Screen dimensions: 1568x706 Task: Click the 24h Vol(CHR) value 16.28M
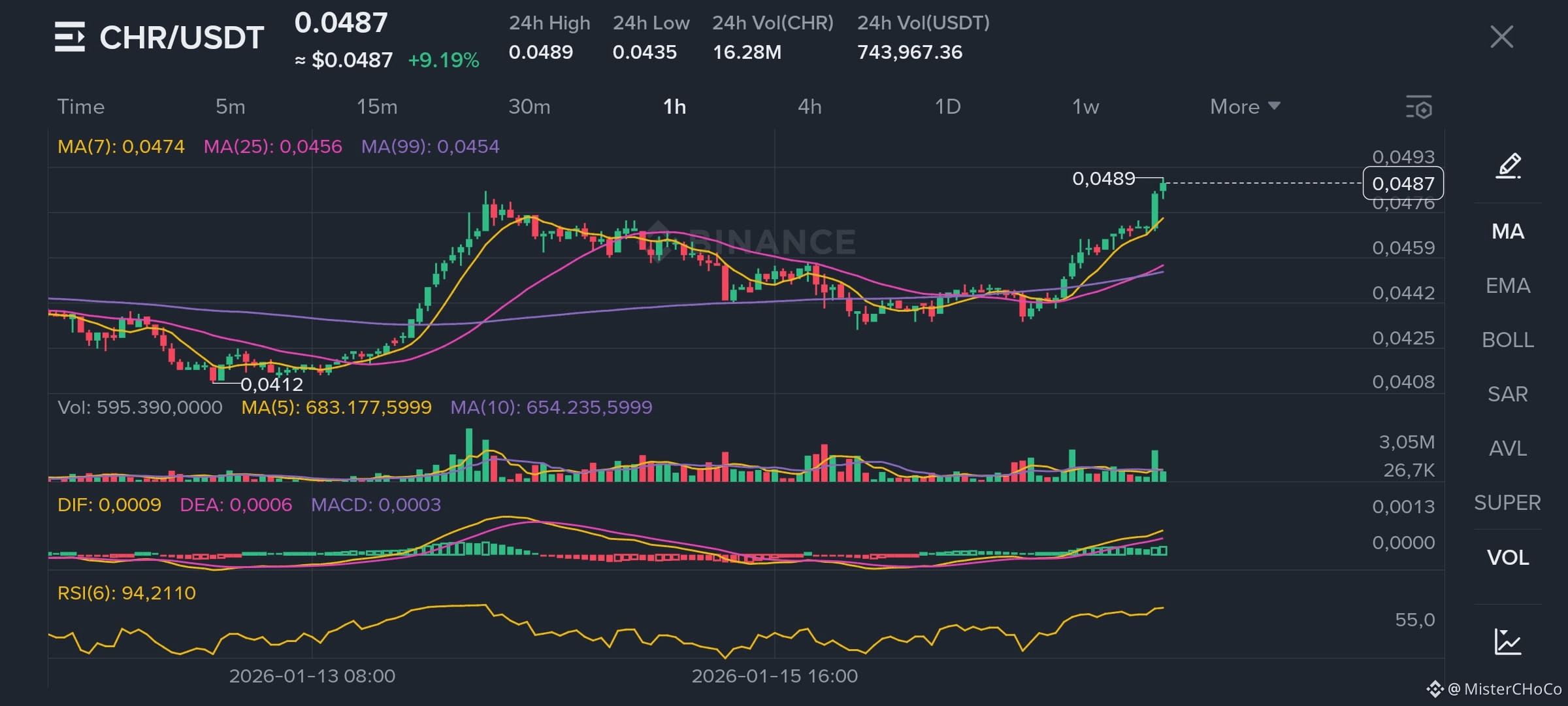coord(747,52)
